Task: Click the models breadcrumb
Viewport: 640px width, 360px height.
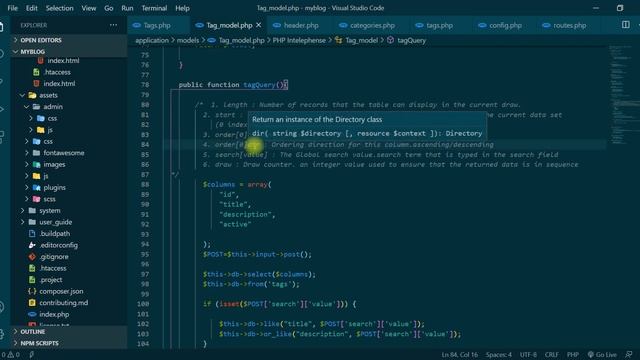Action: 188,40
